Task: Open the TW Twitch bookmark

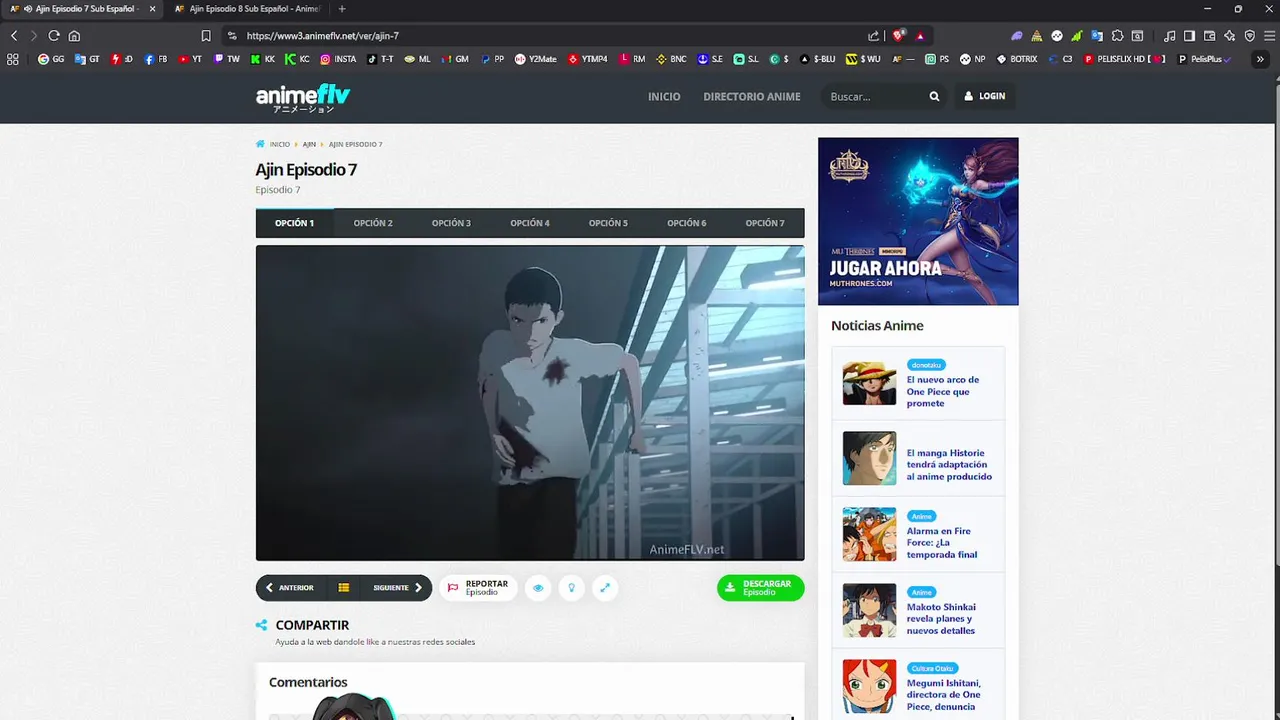Action: [227, 59]
